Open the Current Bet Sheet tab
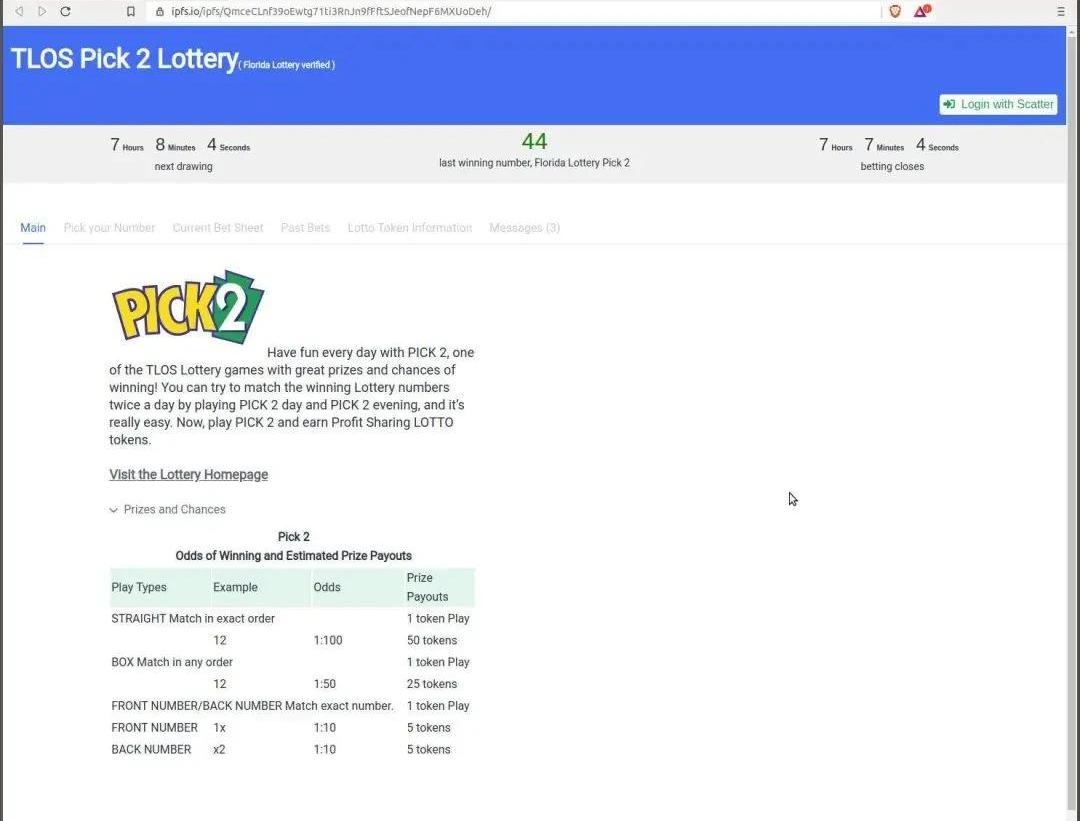Image resolution: width=1080 pixels, height=821 pixels. point(218,228)
